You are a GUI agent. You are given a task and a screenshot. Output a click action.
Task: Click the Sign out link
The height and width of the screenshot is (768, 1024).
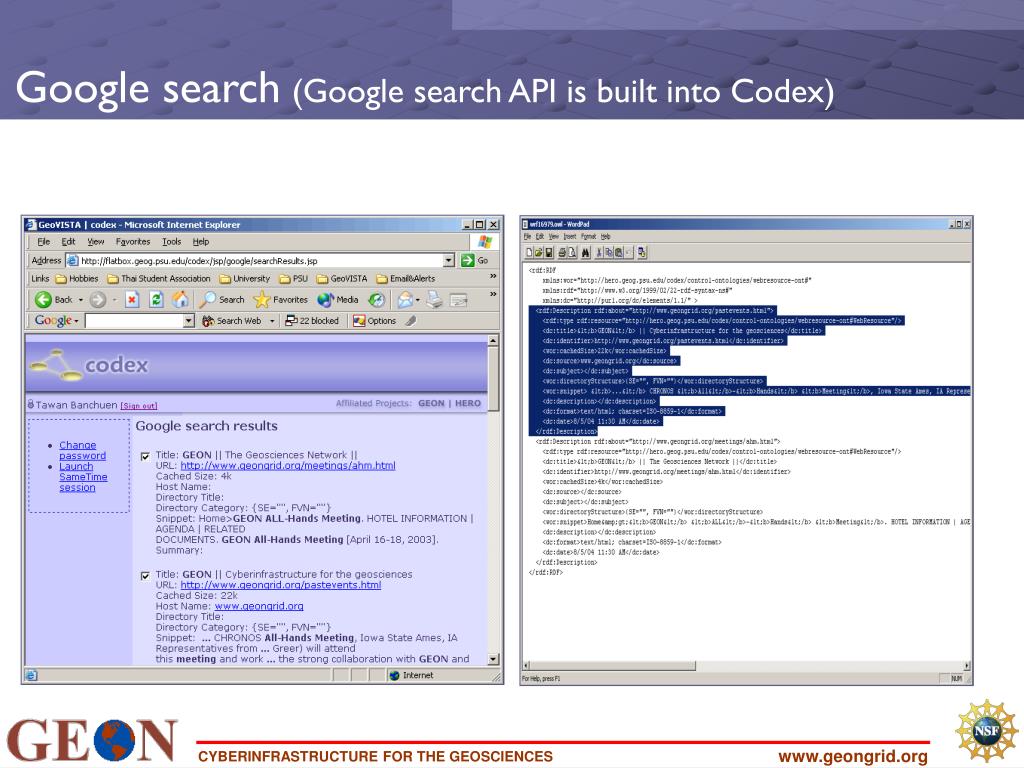pos(138,406)
